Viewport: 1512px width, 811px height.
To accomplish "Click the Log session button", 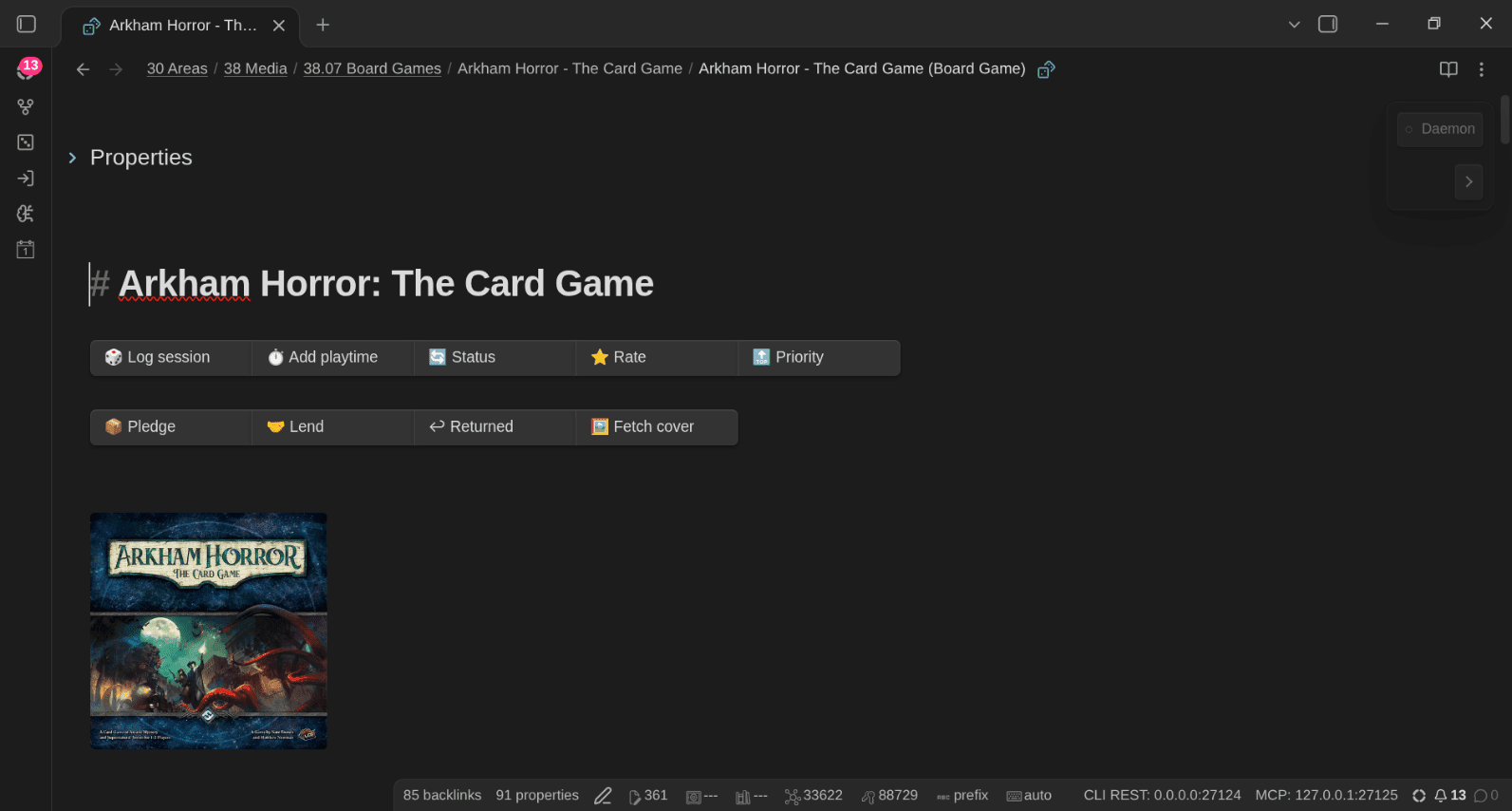I will tap(171, 357).
